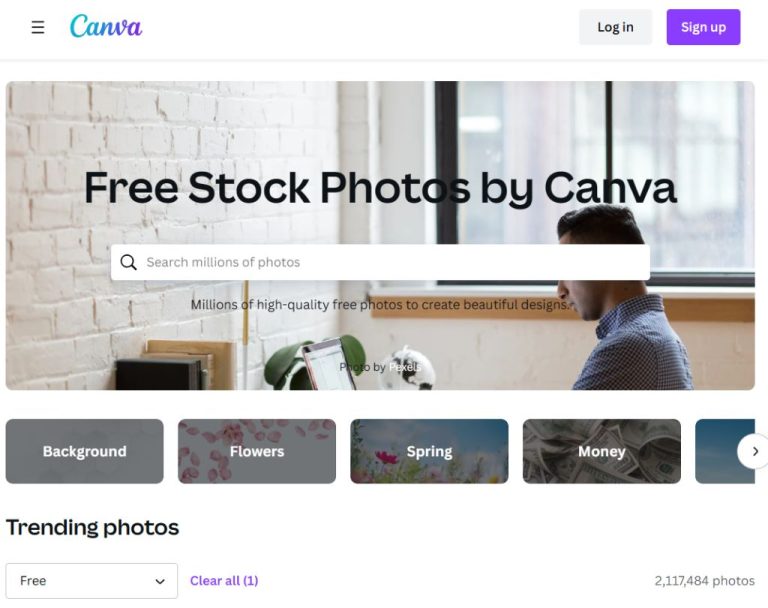Viewport: 768px width, 608px height.
Task: Click the Canva logo
Action: 106,26
